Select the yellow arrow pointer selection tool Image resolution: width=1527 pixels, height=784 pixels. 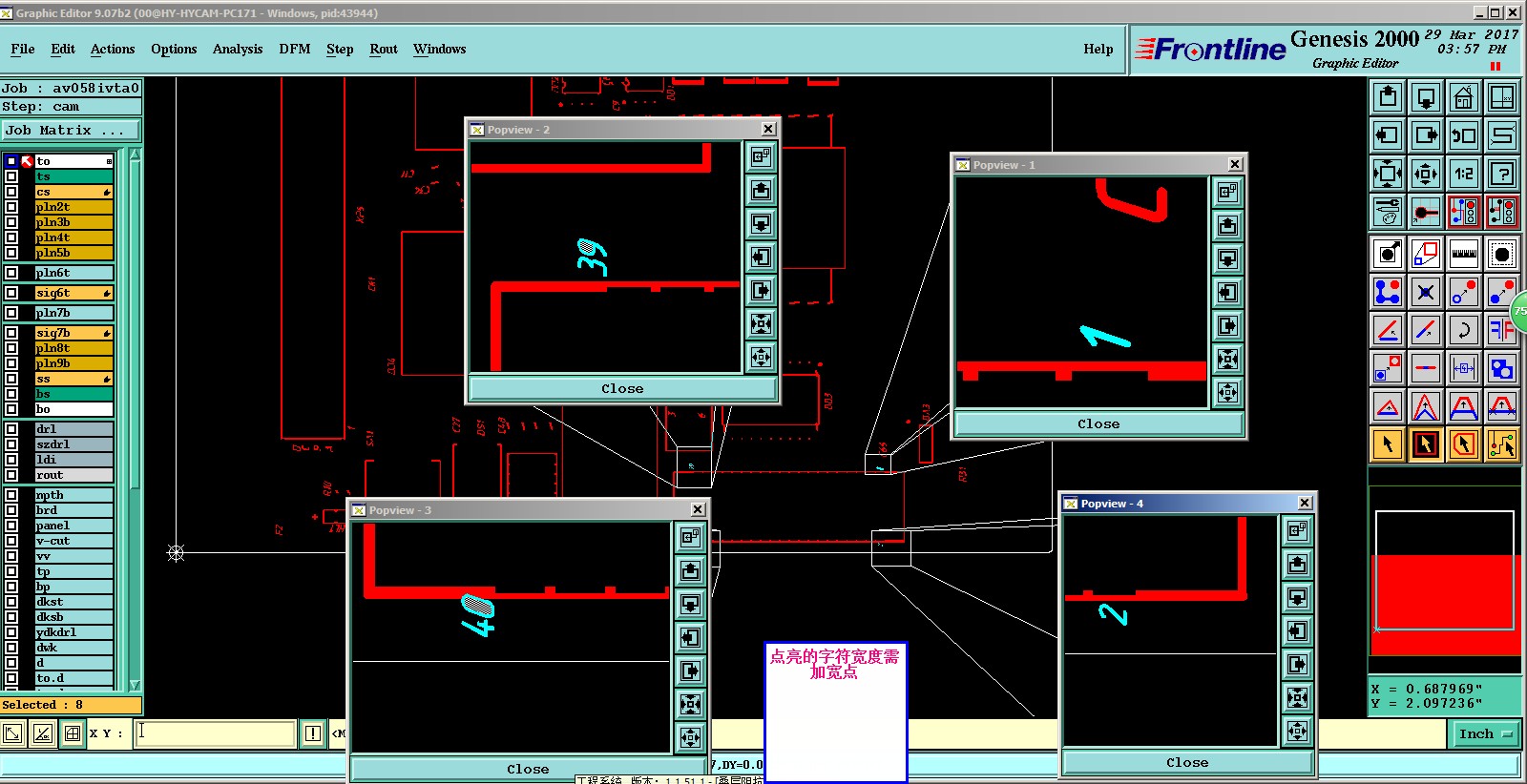1388,444
